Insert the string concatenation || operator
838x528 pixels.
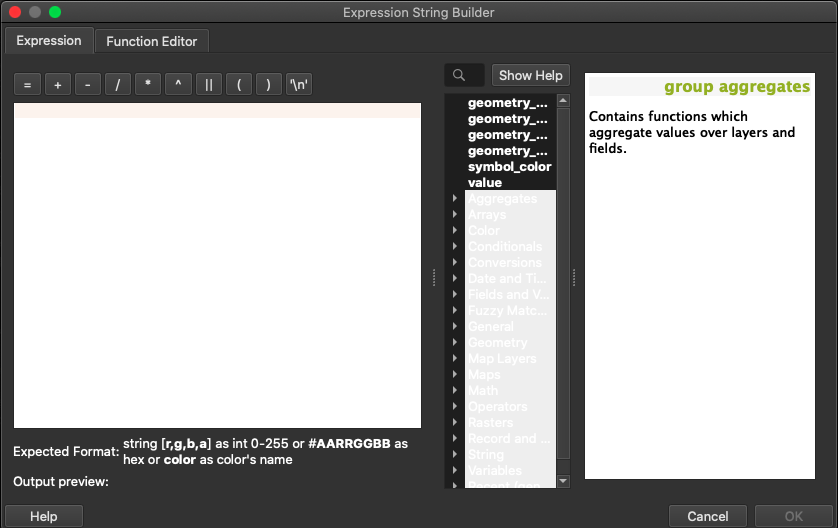208,85
